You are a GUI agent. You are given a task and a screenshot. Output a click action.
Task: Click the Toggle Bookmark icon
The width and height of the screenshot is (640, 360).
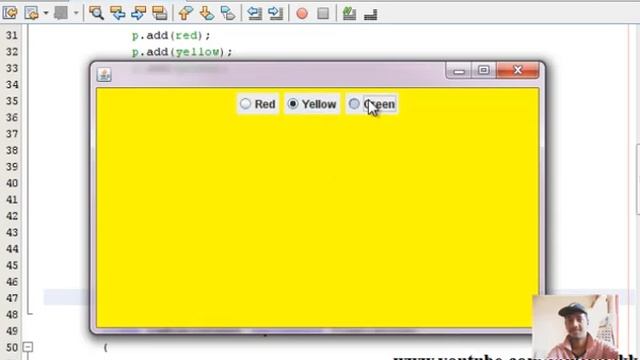(x=228, y=13)
